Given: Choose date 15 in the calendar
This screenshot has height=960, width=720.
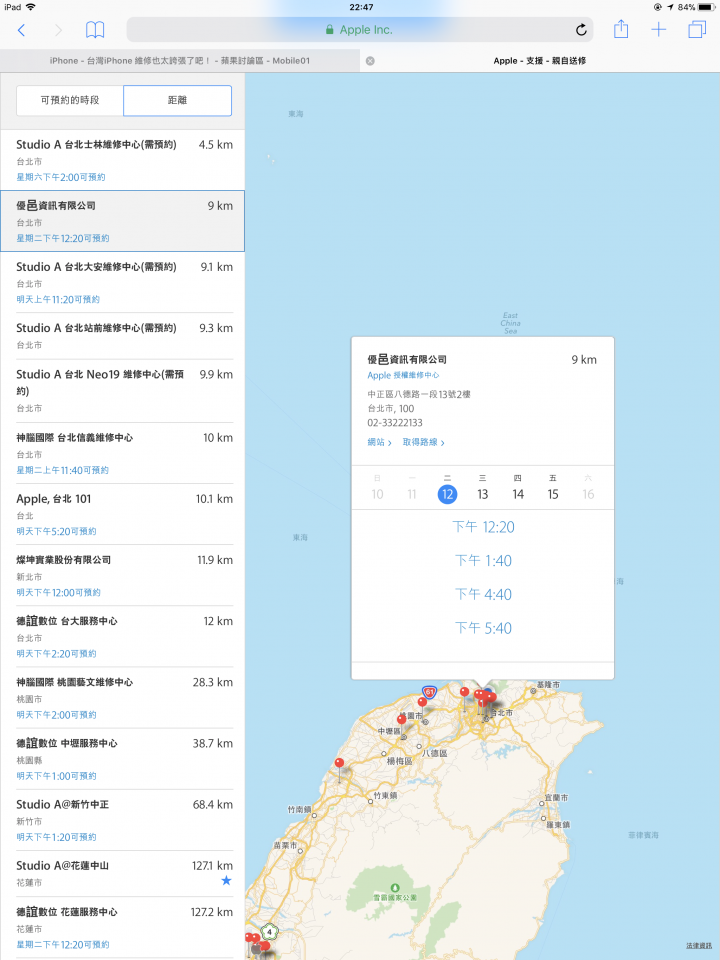Looking at the screenshot, I should (553, 494).
